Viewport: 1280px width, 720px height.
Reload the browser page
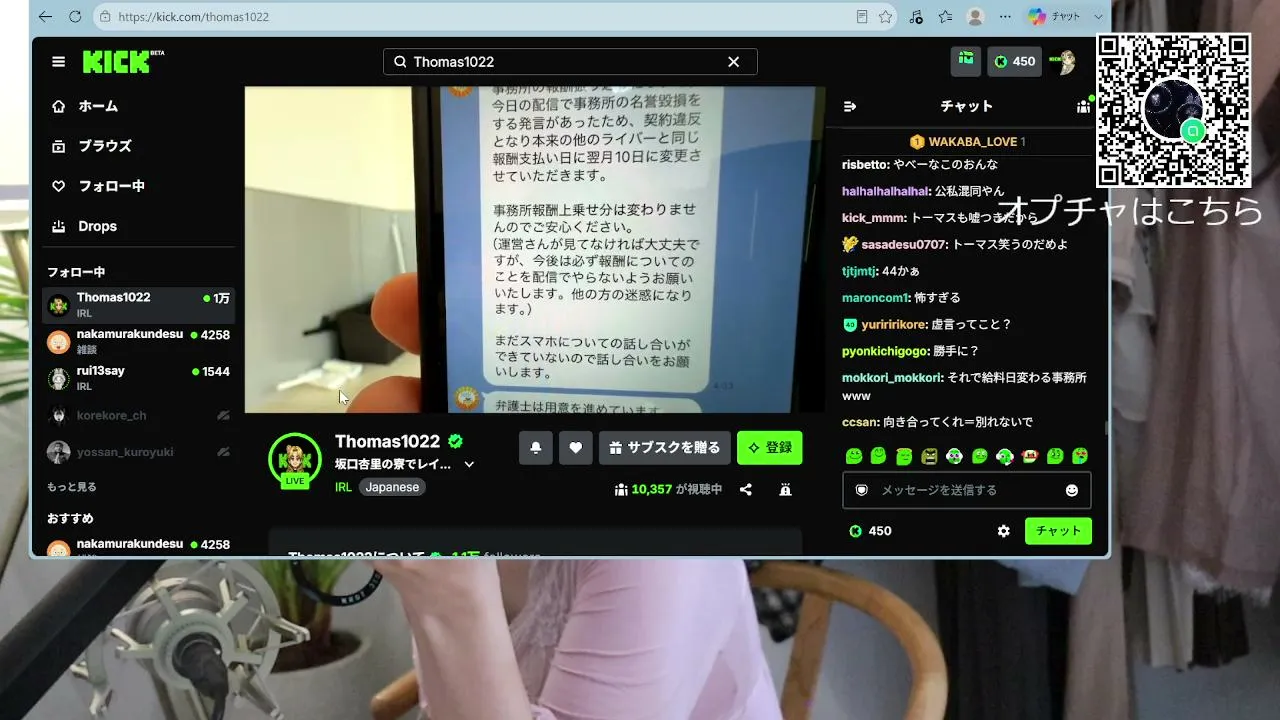[75, 17]
